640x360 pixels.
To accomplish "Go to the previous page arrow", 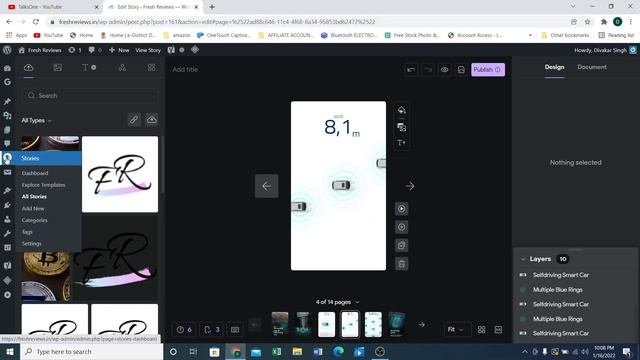I will tap(267, 186).
